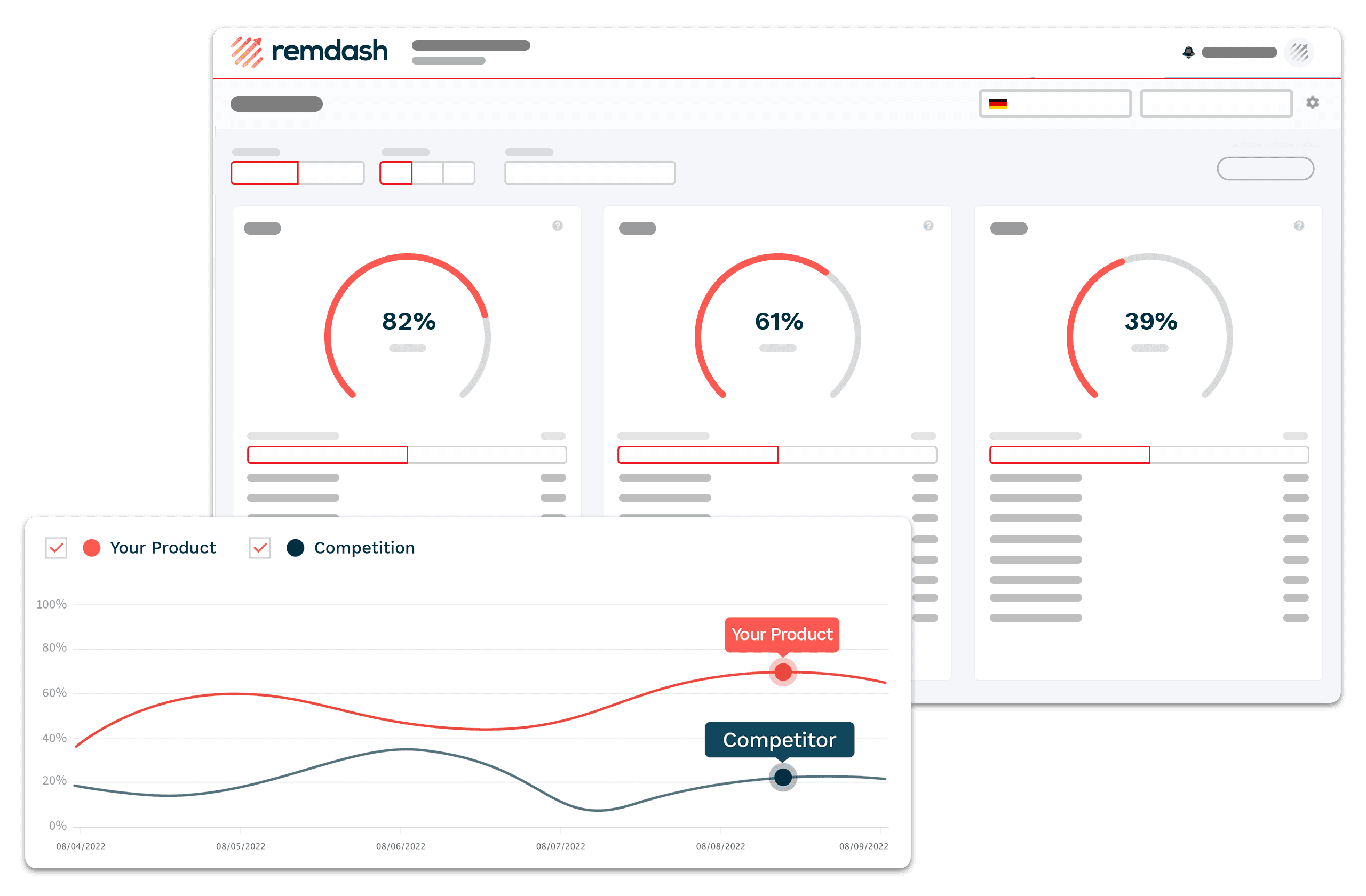Click the Competitor data point marker
This screenshot has height=896, width=1366.
tap(783, 777)
